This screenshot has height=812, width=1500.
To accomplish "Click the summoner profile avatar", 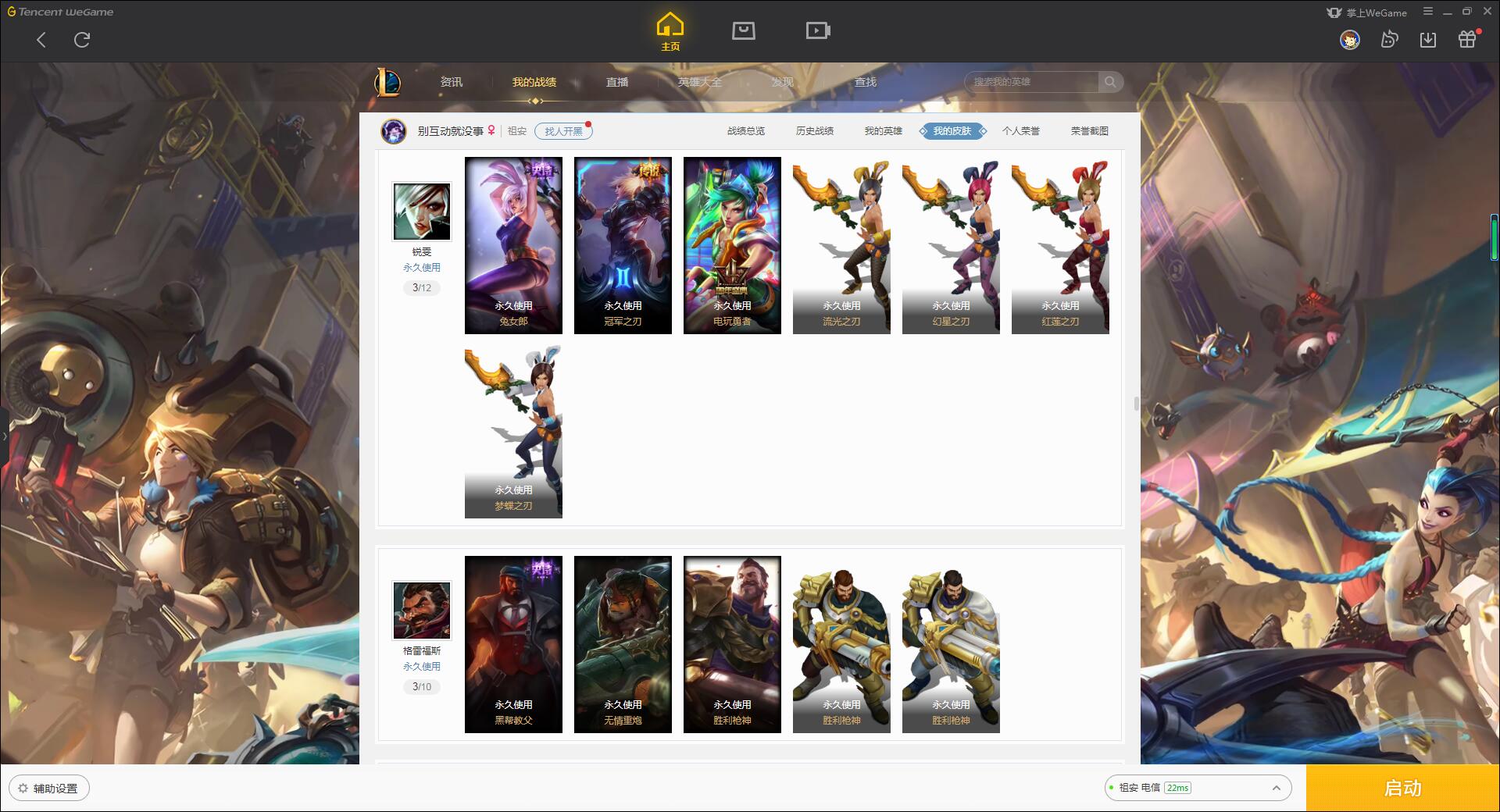I will pos(394,131).
